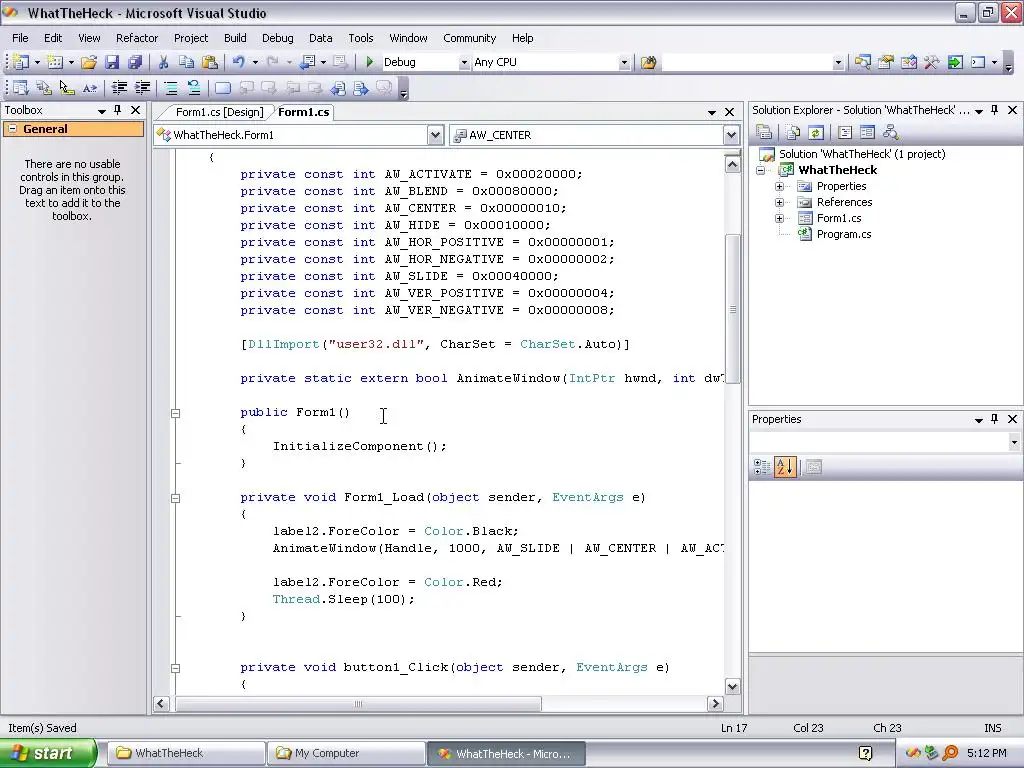
Task: Open the Solution Explorer toolbar icon
Action: pos(863,62)
